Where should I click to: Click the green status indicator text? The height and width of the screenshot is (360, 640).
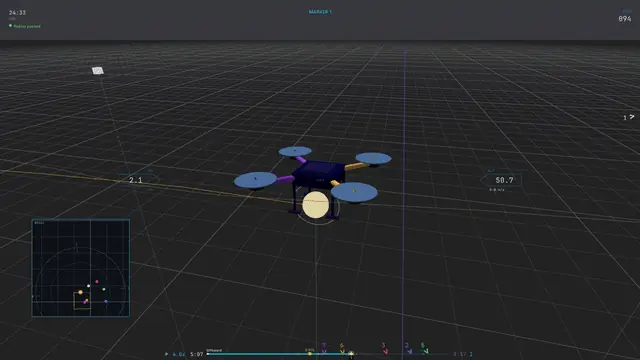(27, 26)
